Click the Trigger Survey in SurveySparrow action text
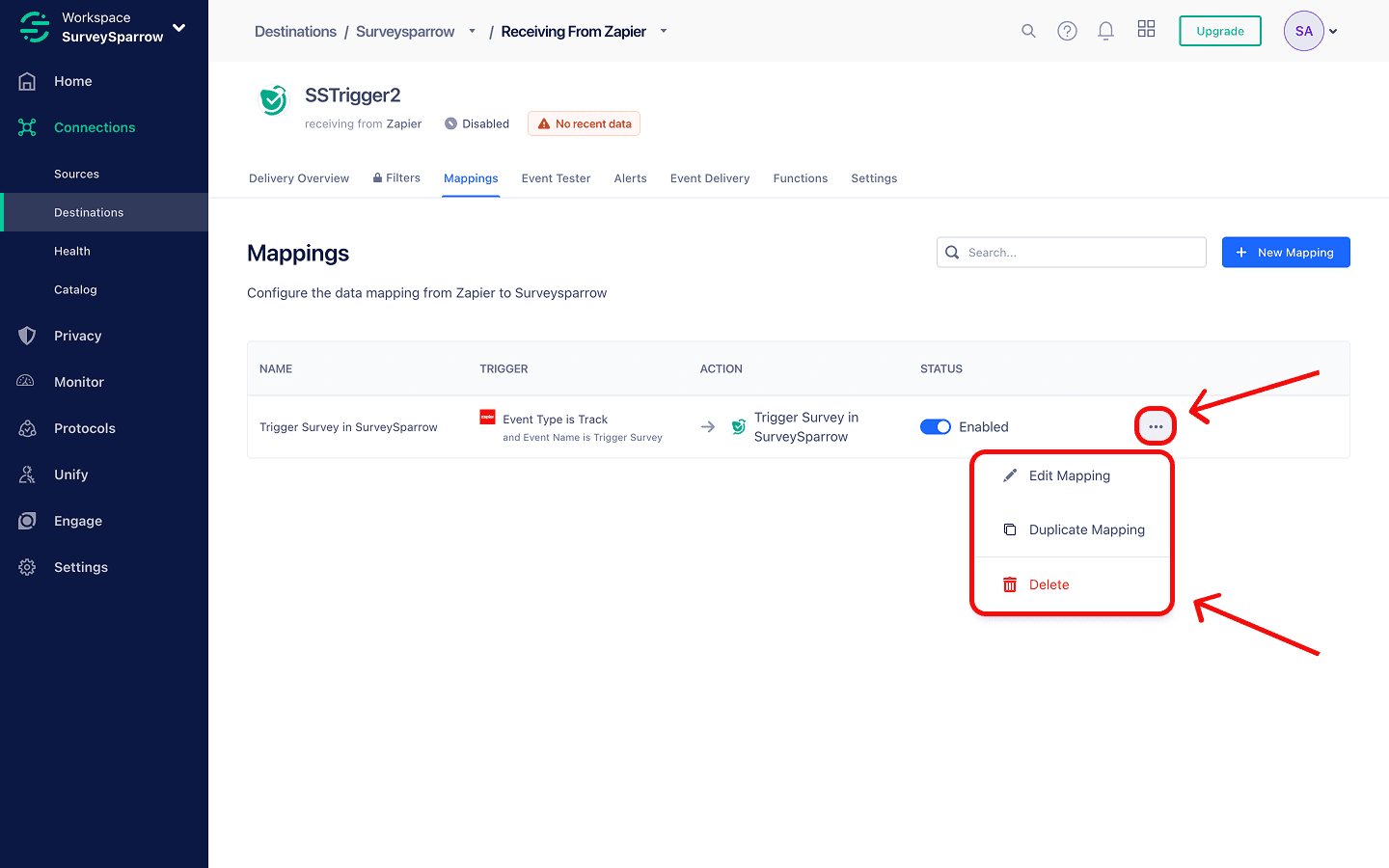 [806, 427]
